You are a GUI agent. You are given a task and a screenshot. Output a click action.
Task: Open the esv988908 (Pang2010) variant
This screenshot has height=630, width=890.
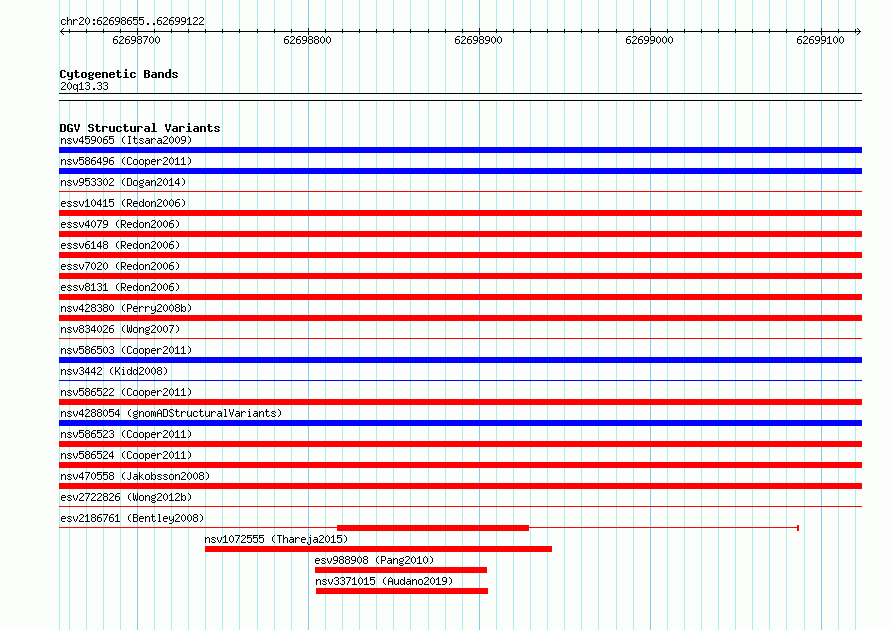(x=374, y=560)
